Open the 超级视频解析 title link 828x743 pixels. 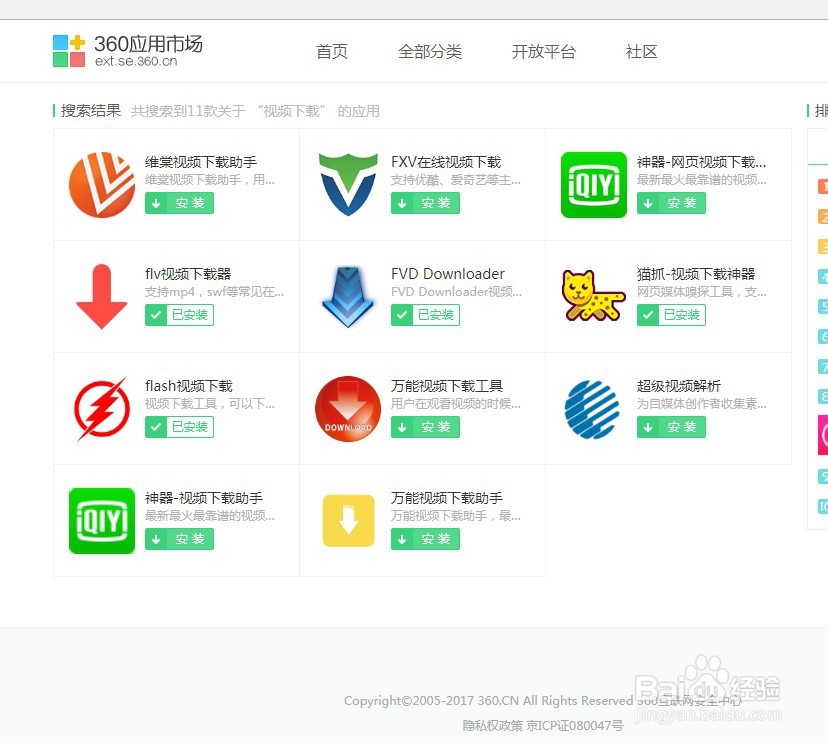tap(679, 386)
